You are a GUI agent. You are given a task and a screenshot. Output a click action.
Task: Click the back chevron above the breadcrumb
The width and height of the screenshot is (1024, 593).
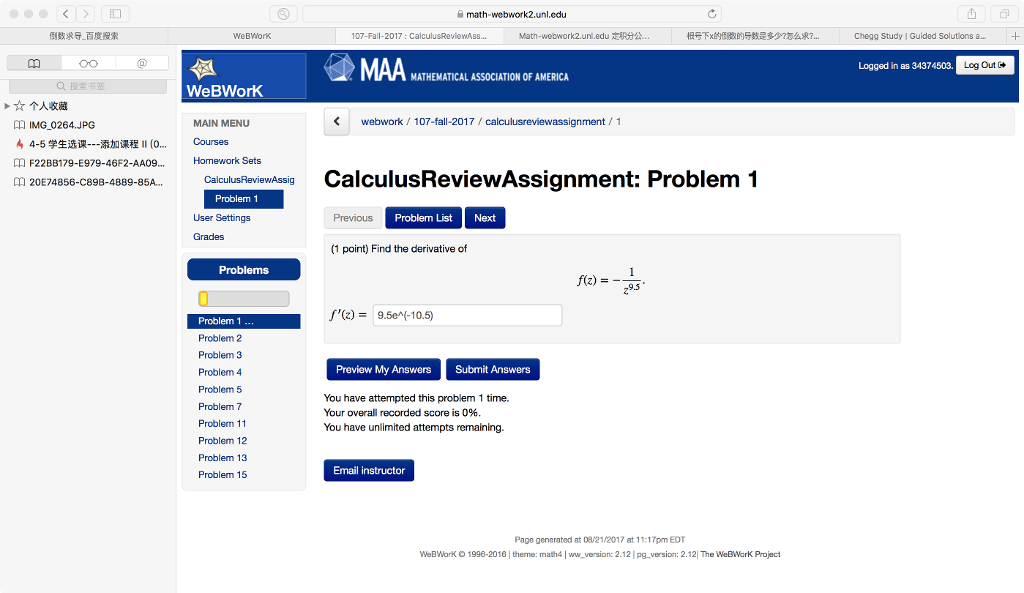[336, 121]
